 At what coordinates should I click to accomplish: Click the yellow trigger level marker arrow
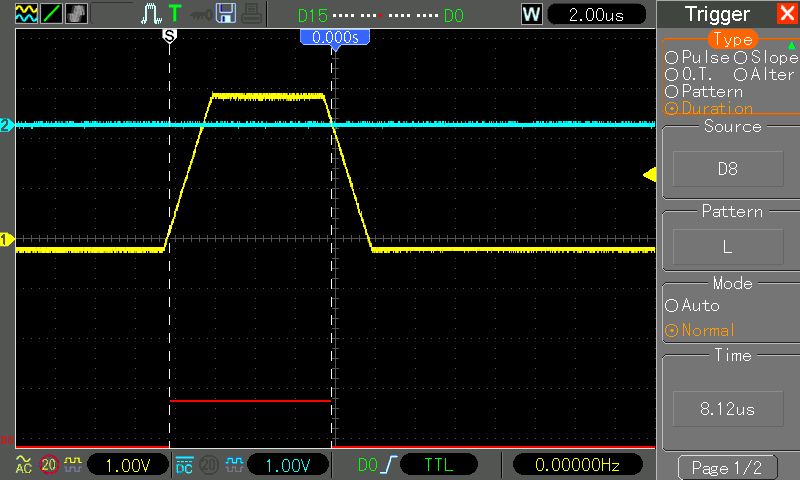(x=649, y=176)
